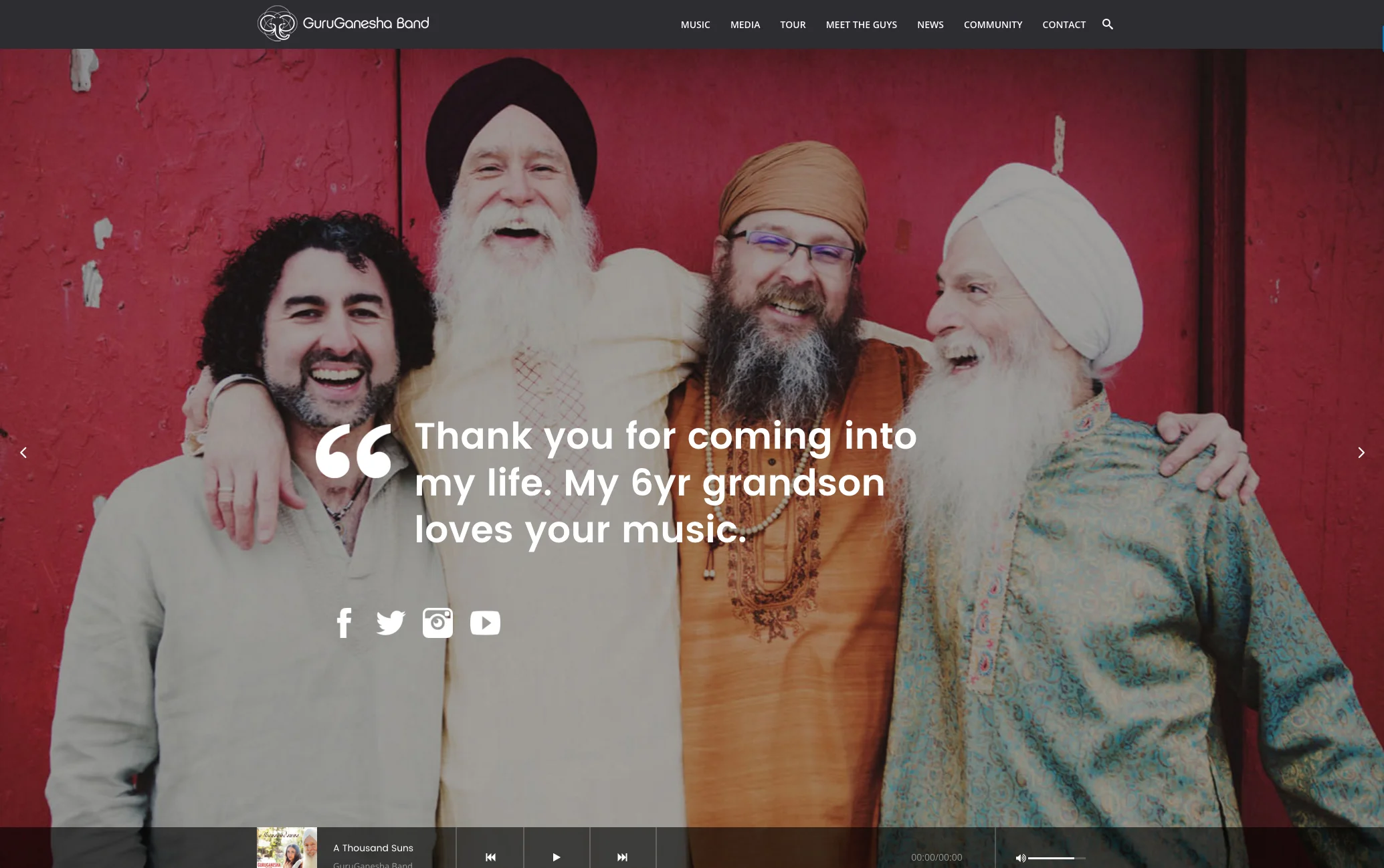This screenshot has width=1384, height=868.
Task: Open the YouTube play icon
Action: (485, 623)
